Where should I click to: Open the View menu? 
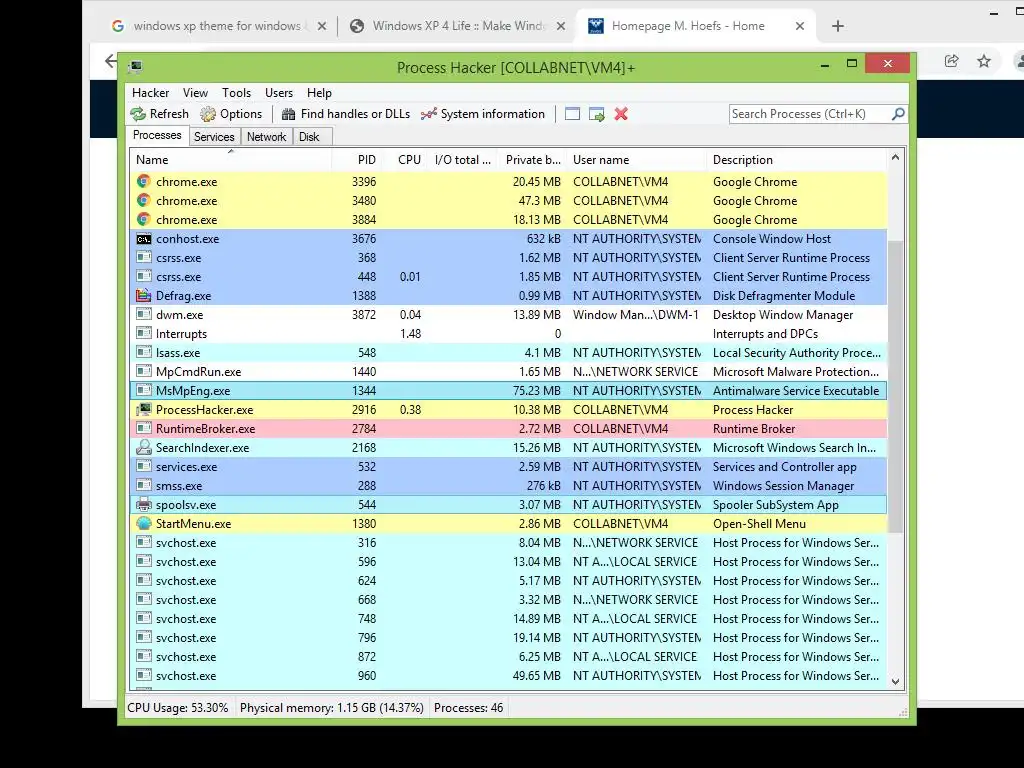195,93
